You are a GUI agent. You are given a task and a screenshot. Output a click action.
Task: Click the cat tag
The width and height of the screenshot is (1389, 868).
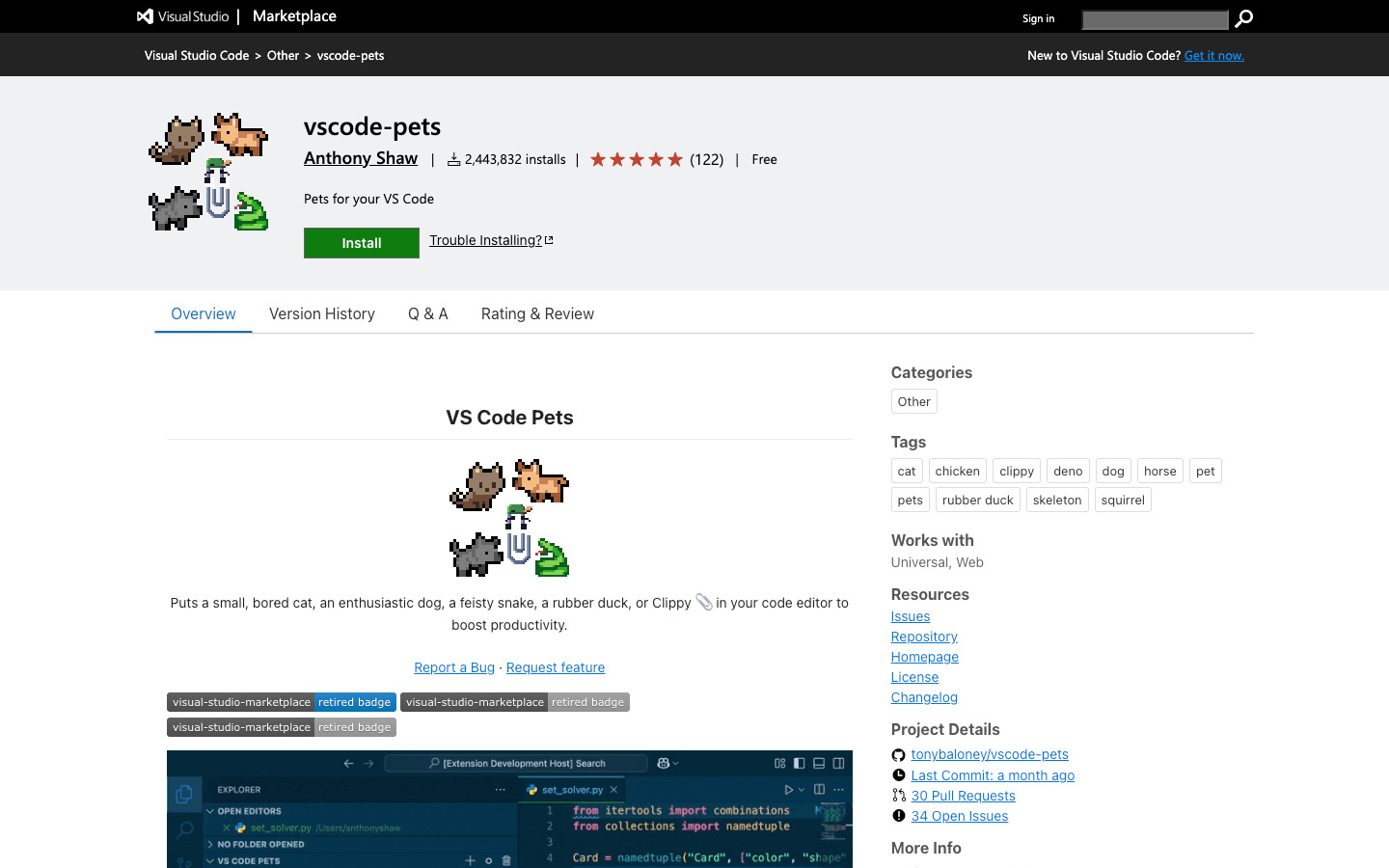[x=907, y=471]
